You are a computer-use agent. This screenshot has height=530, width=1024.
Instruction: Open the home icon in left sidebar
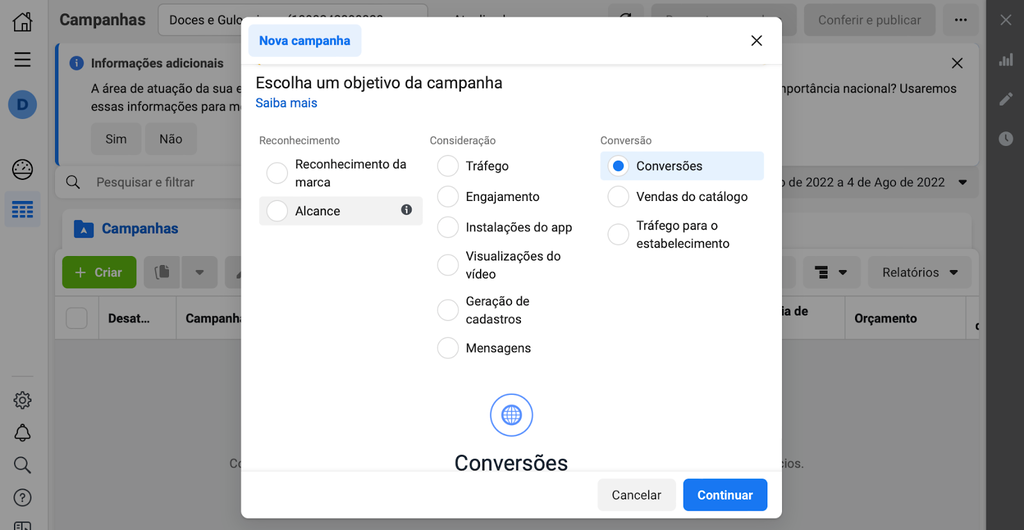click(x=22, y=21)
